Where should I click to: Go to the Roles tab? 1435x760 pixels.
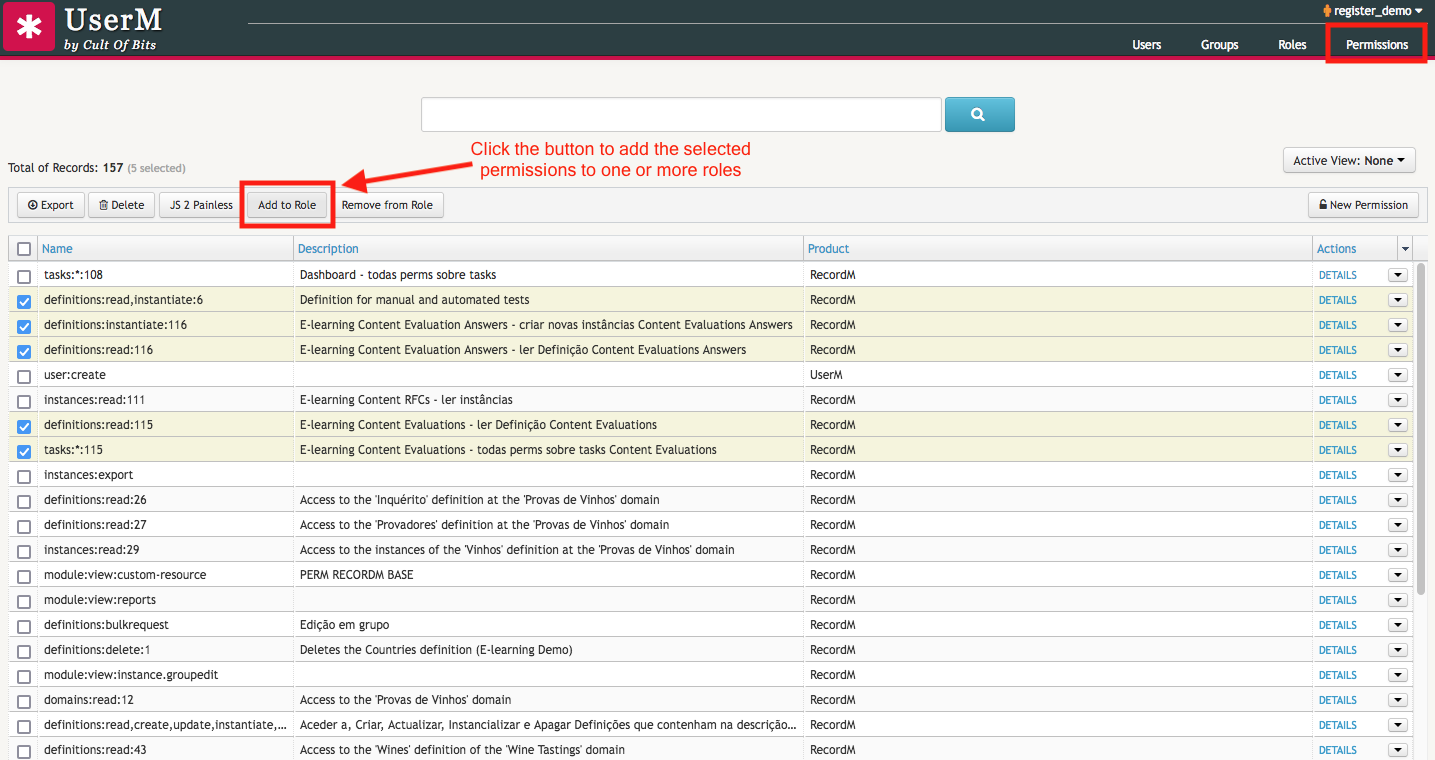coord(1292,45)
